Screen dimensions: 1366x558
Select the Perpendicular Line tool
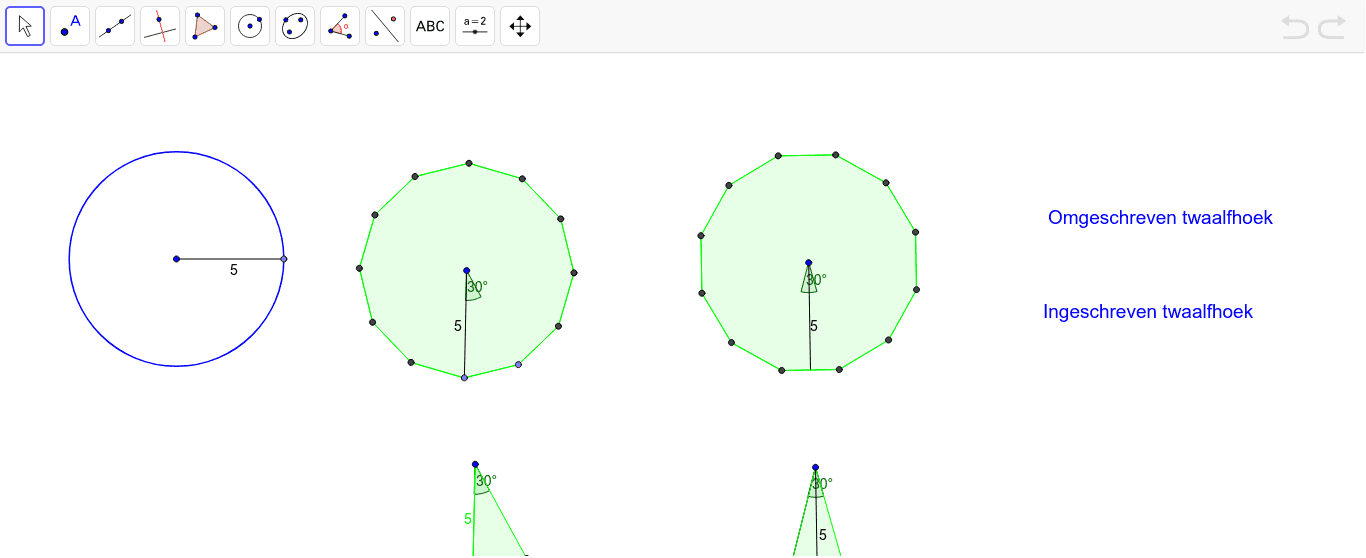[160, 26]
